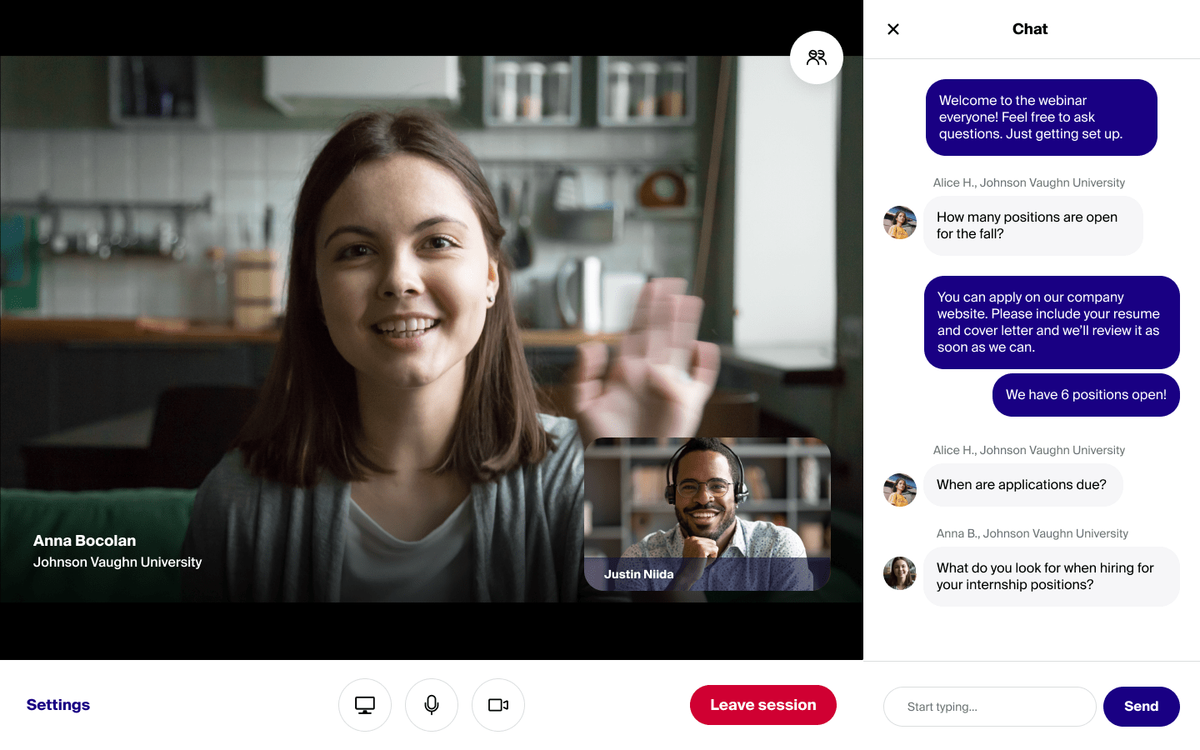The image size is (1200, 750).
Task: Click the 'We have 6 positions open!' message
Action: coord(1085,394)
